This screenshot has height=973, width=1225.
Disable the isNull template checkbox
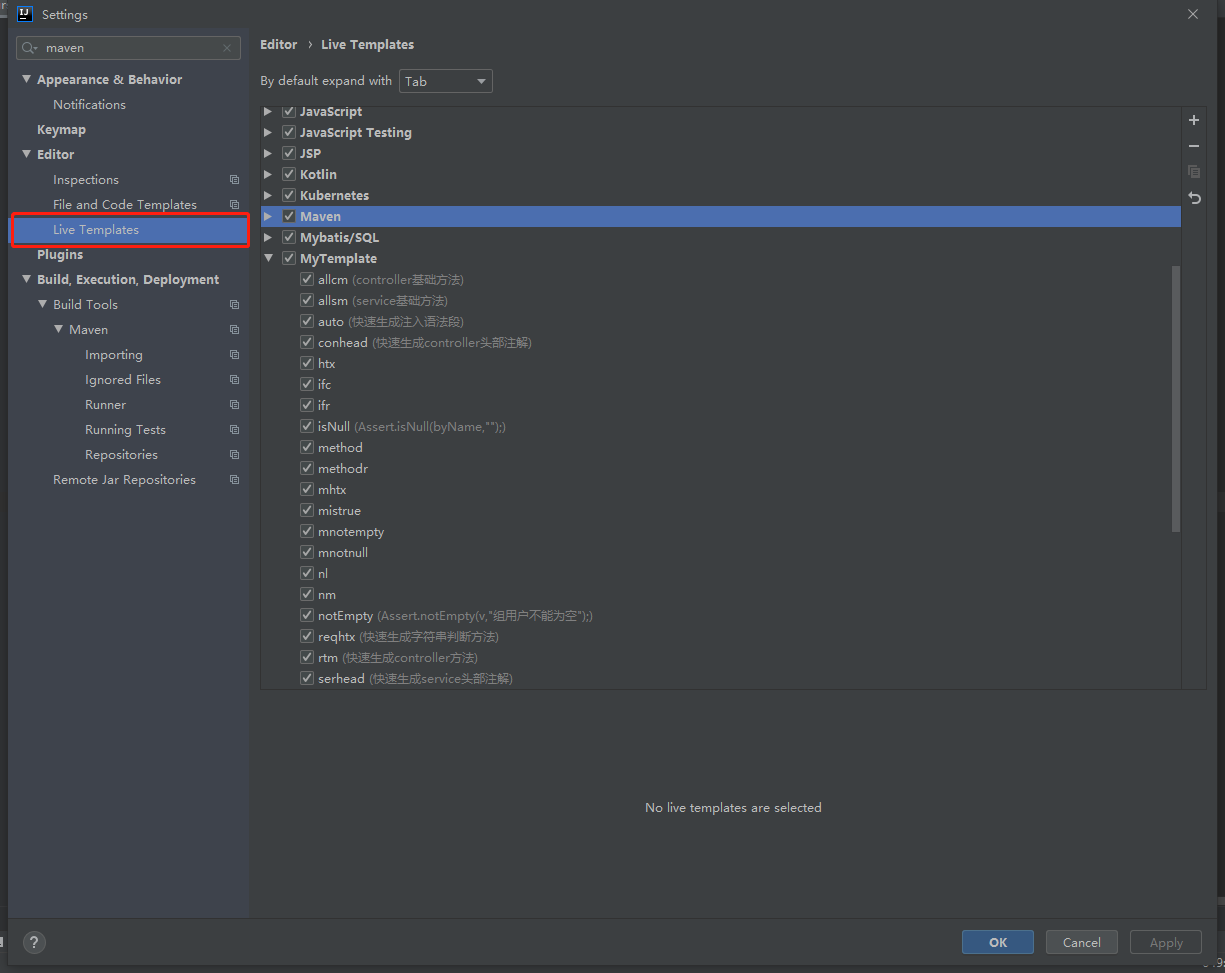click(x=307, y=426)
